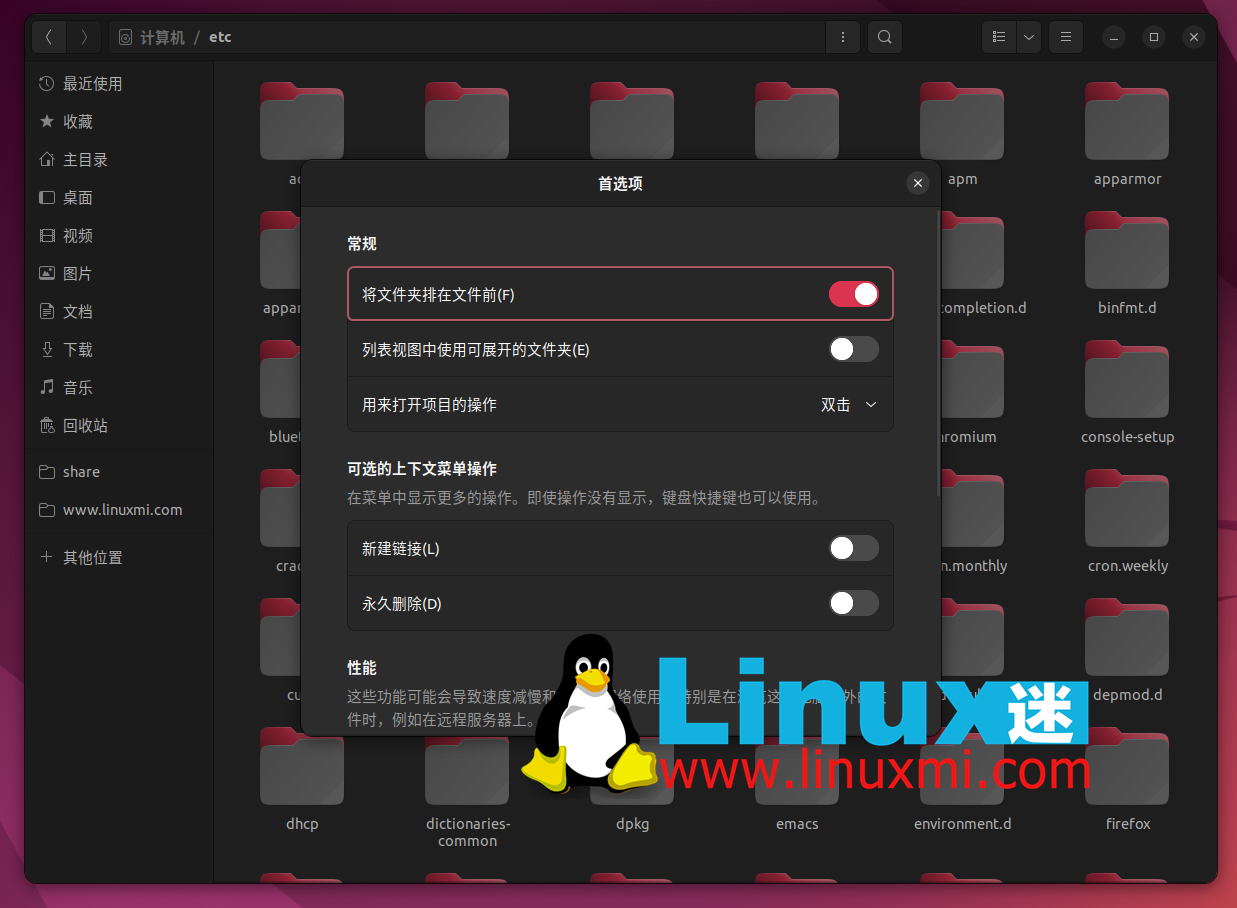Select the firefox folder
The height and width of the screenshot is (908, 1237).
pyautogui.click(x=1127, y=780)
